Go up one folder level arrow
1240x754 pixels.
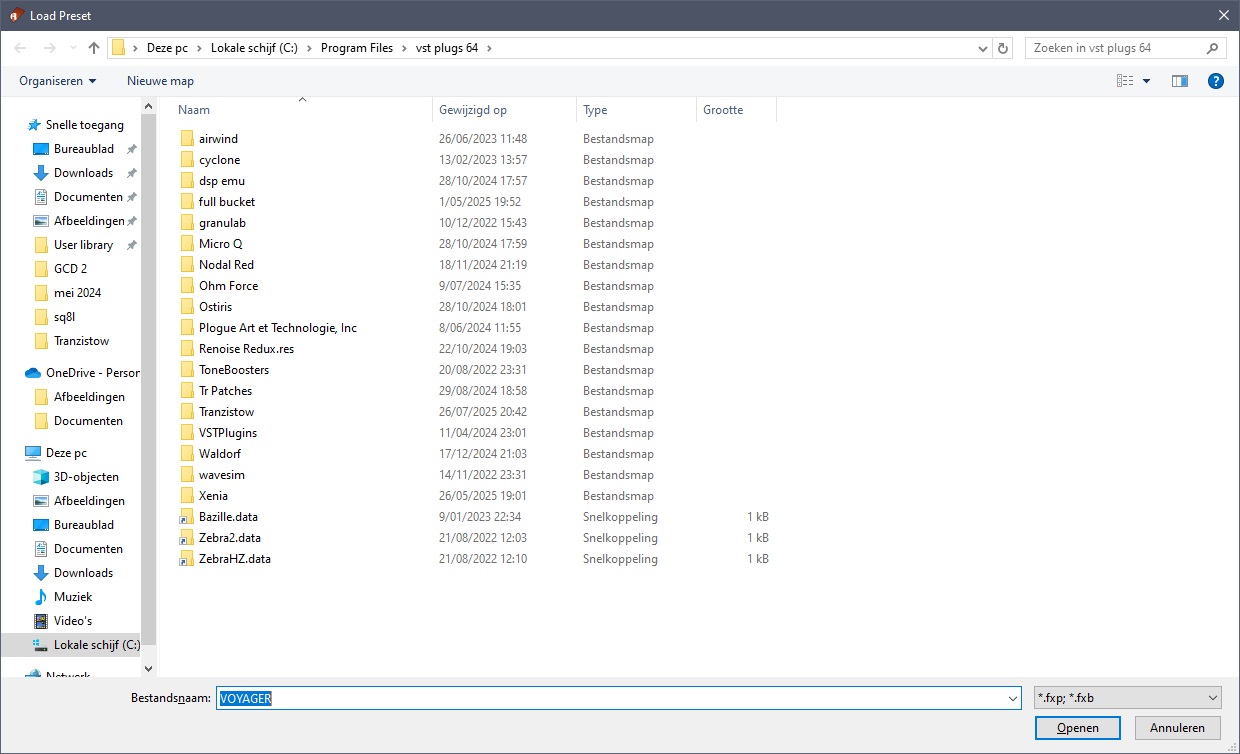tap(94, 48)
